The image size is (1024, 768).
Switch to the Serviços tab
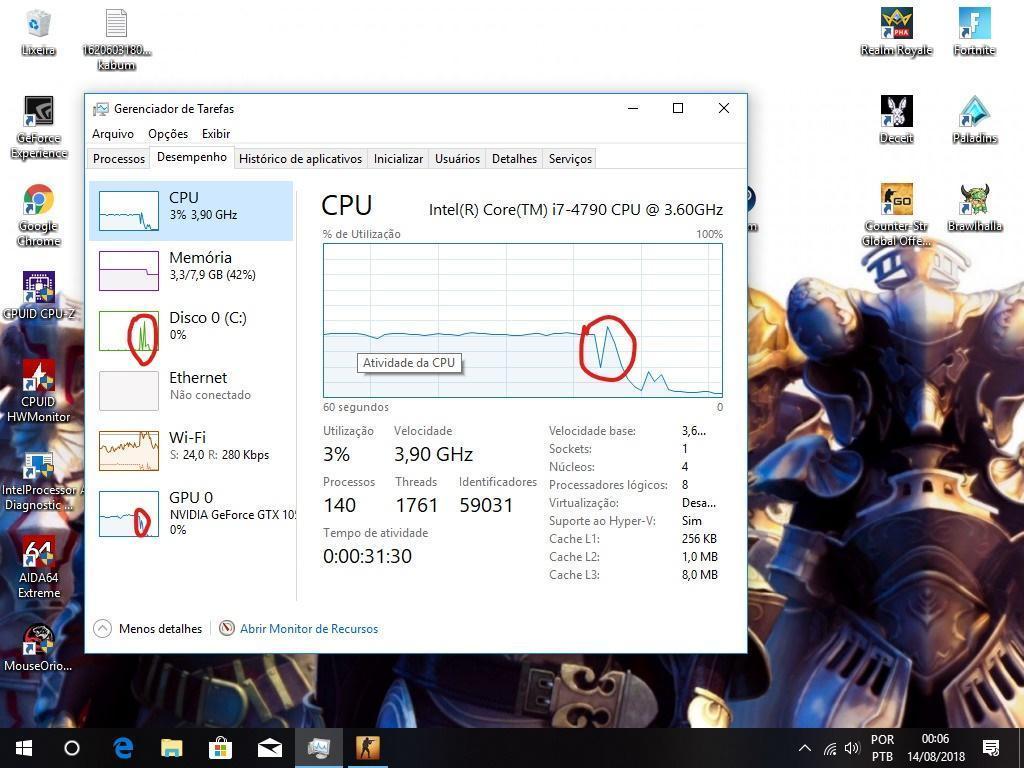[570, 159]
